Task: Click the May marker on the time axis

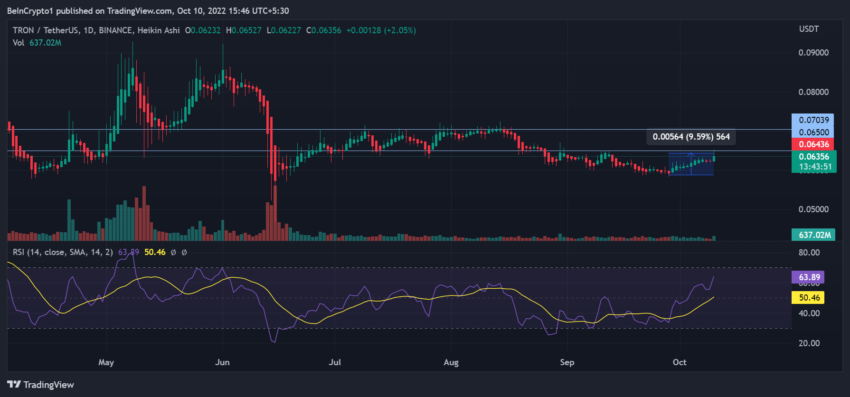Action: point(106,362)
